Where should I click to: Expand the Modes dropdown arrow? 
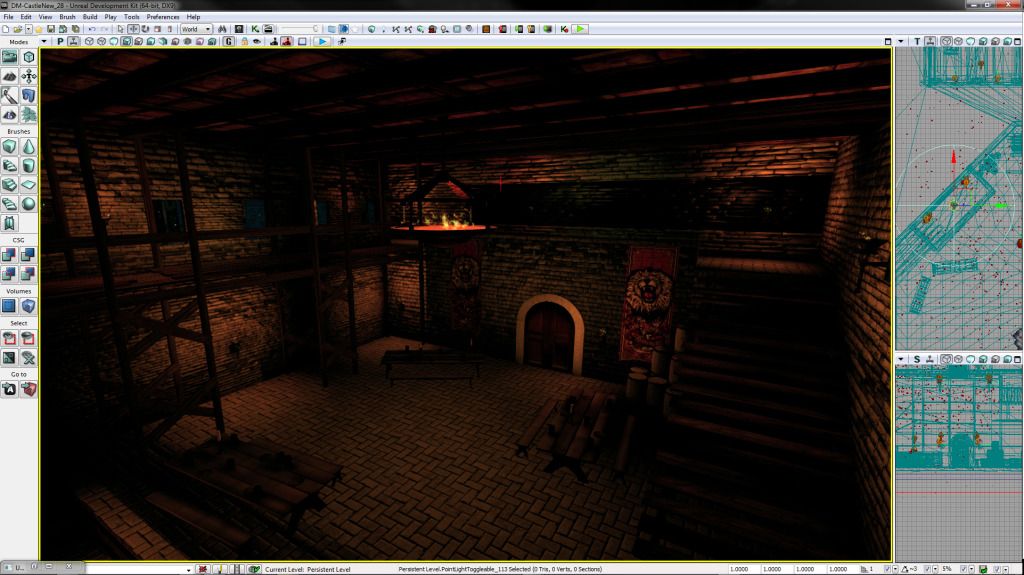pos(44,42)
